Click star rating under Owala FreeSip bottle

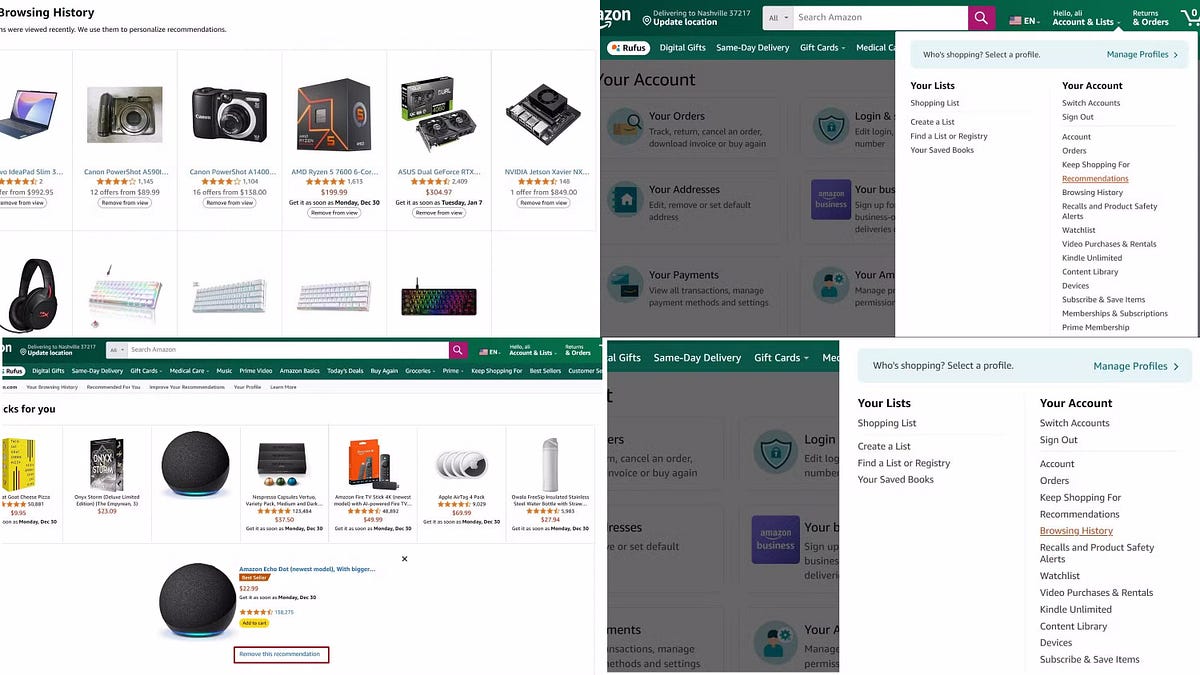(x=541, y=511)
